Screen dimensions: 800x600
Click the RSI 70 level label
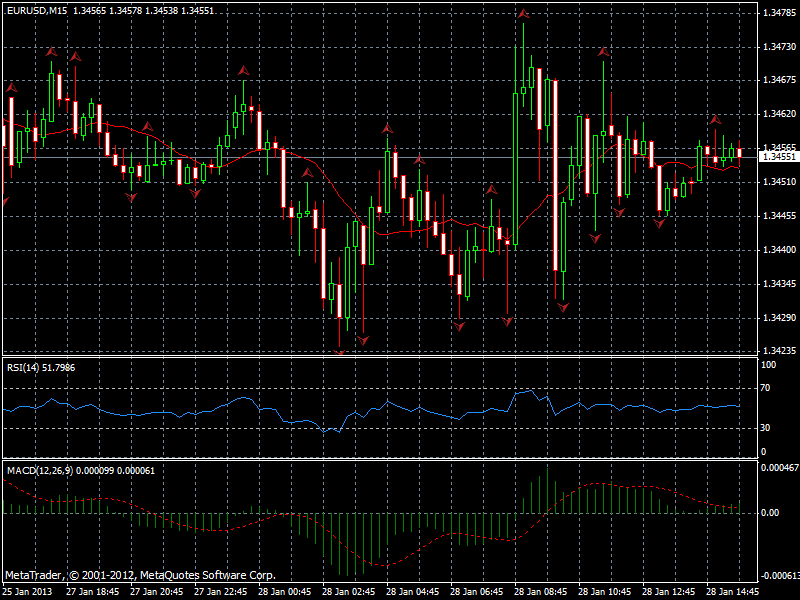pyautogui.click(x=767, y=386)
